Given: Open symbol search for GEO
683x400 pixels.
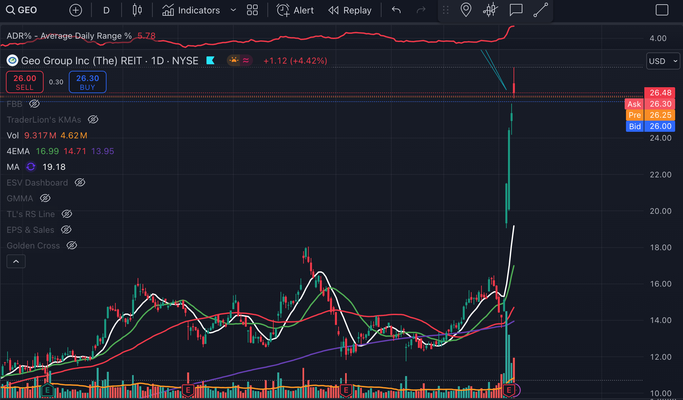Looking at the screenshot, I should coord(21,10).
